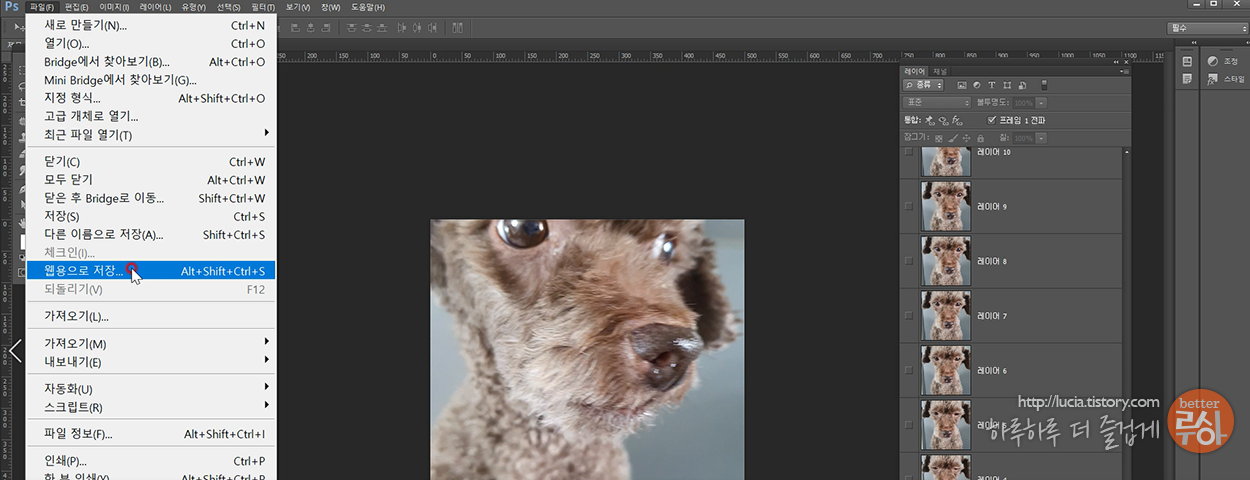Click layers panel scroll-up arrow
Screen dimensions: 1250x480
click(1127, 152)
